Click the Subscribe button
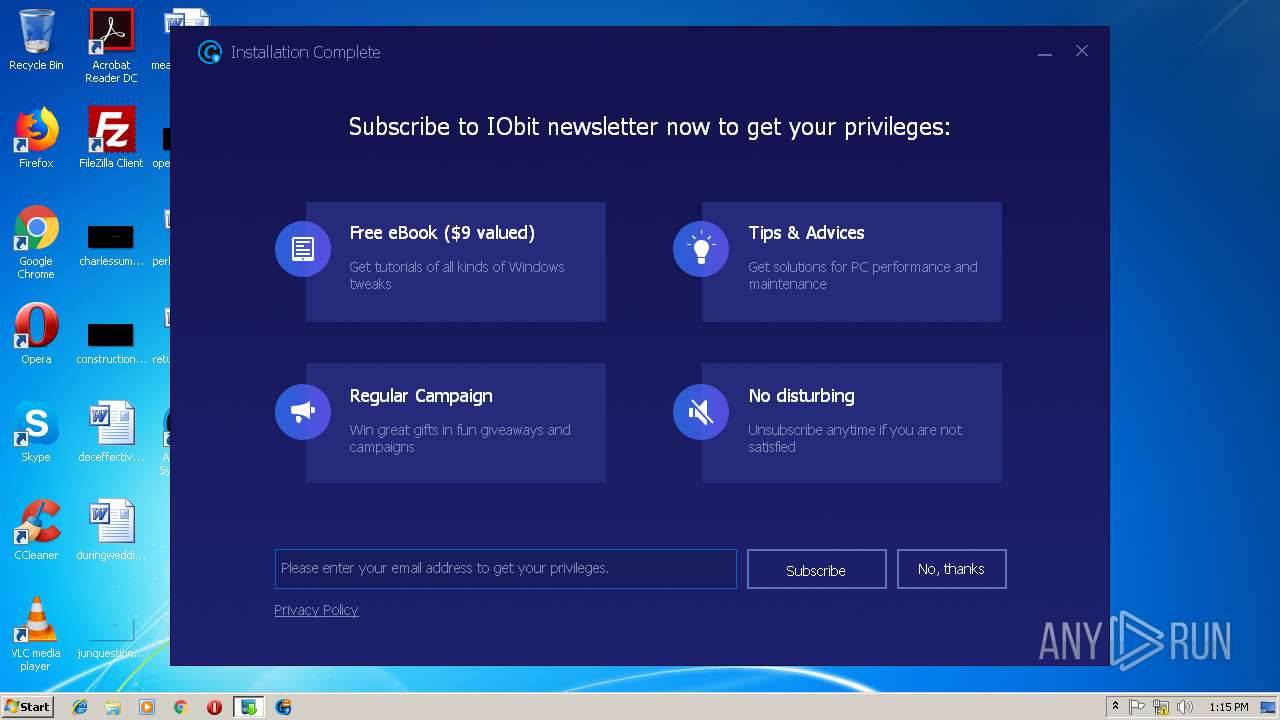 [x=816, y=569]
